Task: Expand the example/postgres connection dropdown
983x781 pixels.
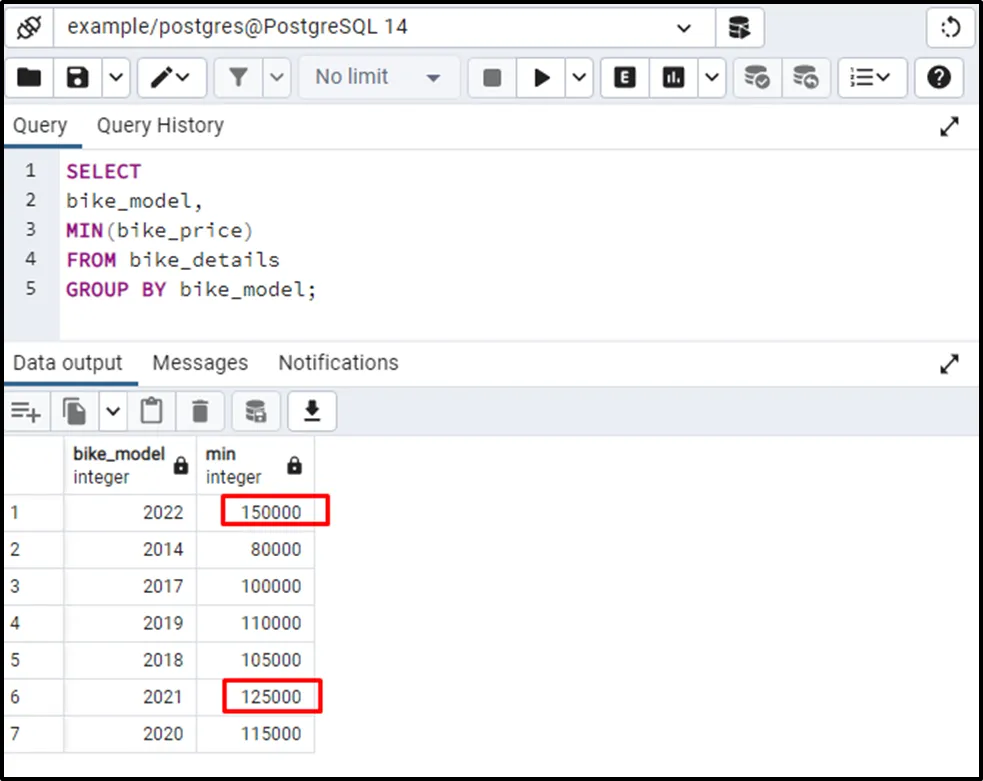Action: click(x=684, y=28)
